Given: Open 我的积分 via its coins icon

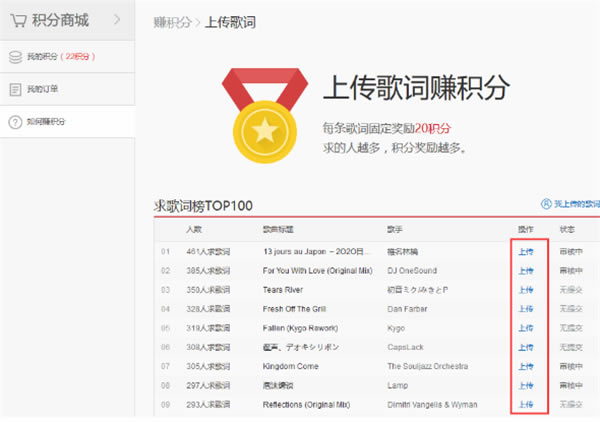Looking at the screenshot, I should click(x=15, y=57).
